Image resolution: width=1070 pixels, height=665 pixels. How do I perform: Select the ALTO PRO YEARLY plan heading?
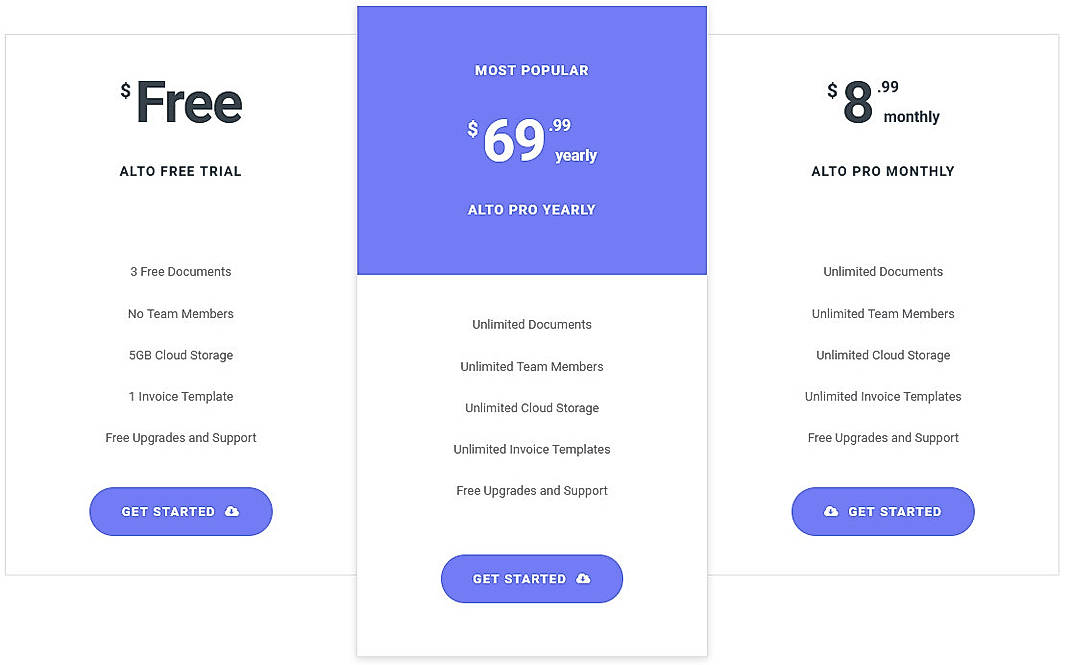[532, 210]
